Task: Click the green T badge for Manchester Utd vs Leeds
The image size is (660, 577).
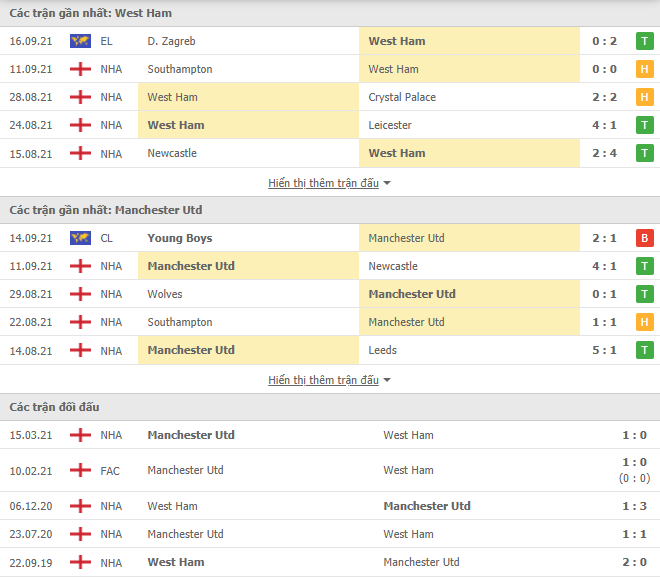Action: click(644, 350)
